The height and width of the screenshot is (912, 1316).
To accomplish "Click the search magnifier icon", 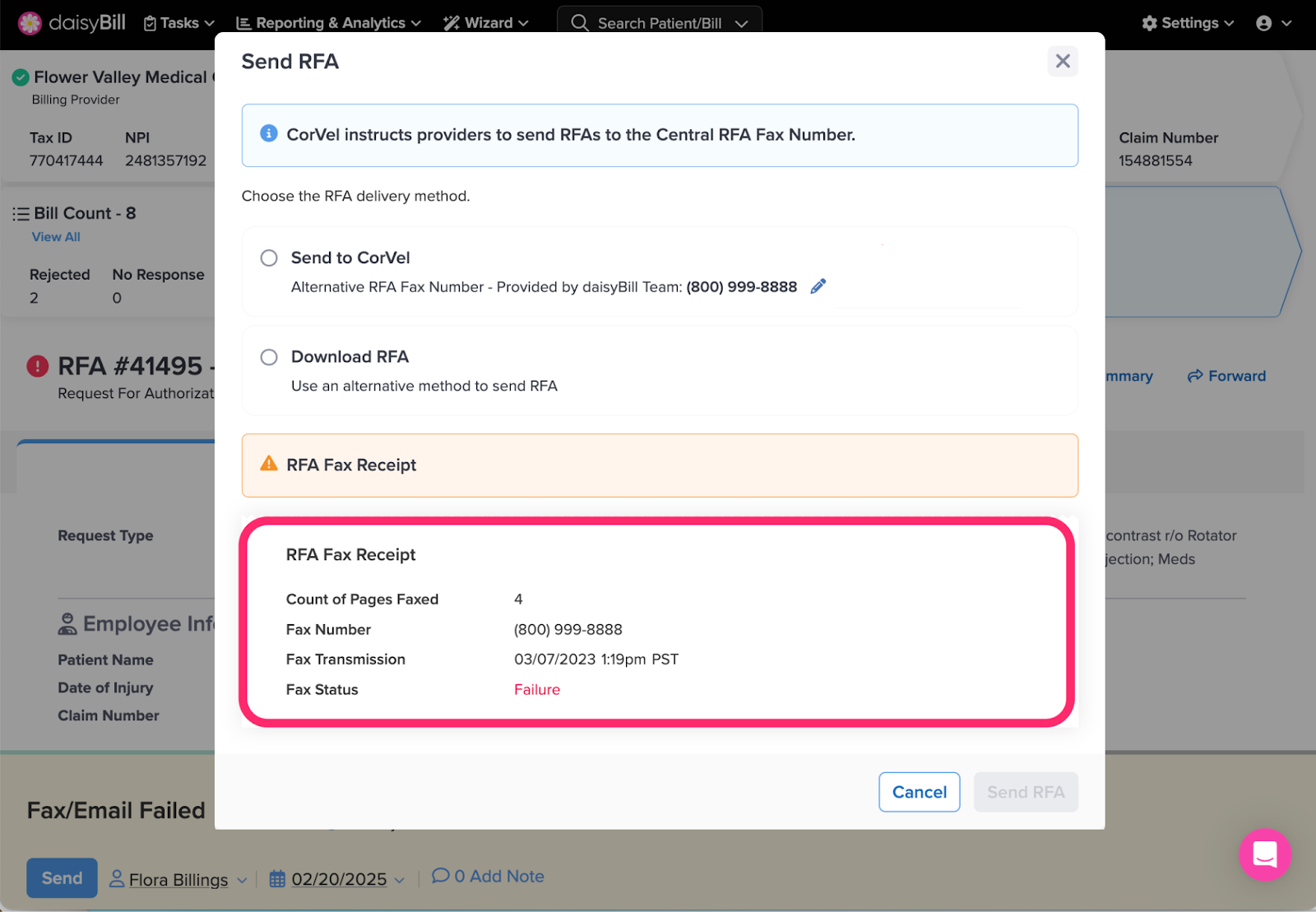I will [x=580, y=23].
